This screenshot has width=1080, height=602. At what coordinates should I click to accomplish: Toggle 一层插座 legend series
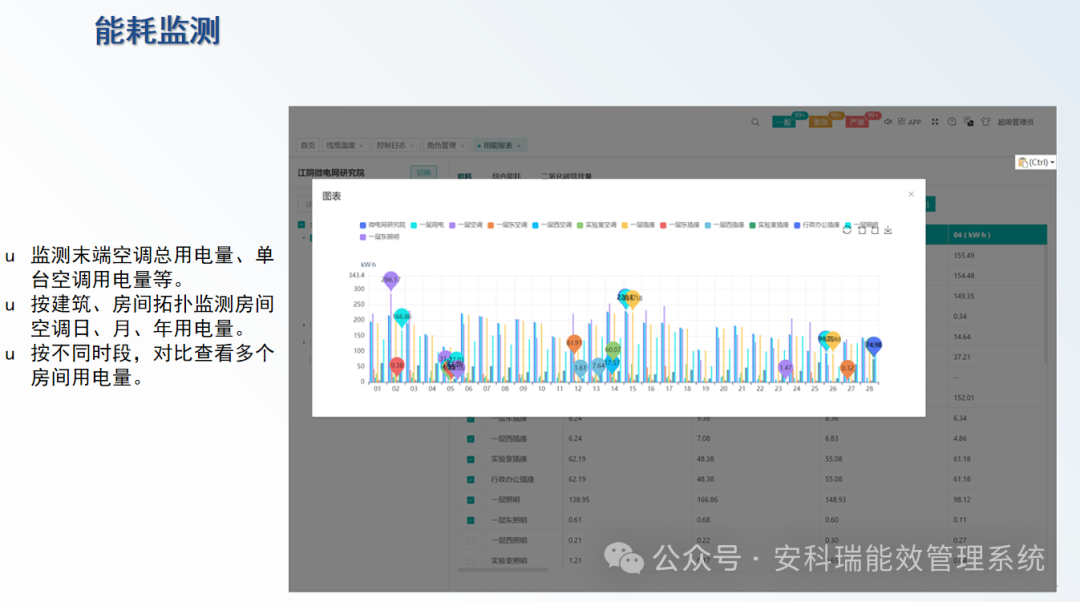[638, 225]
